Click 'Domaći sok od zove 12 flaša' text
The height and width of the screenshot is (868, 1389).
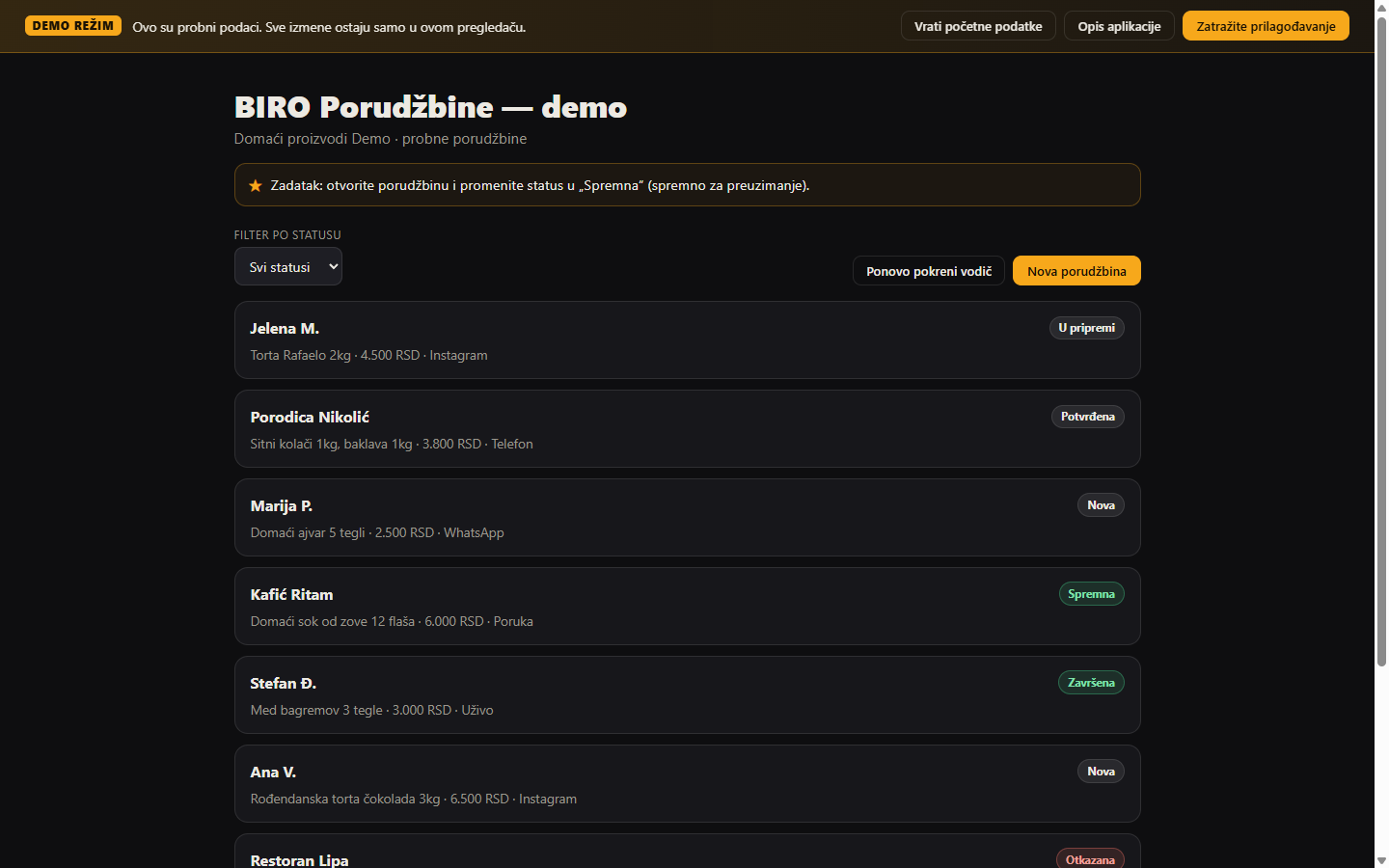point(333,621)
